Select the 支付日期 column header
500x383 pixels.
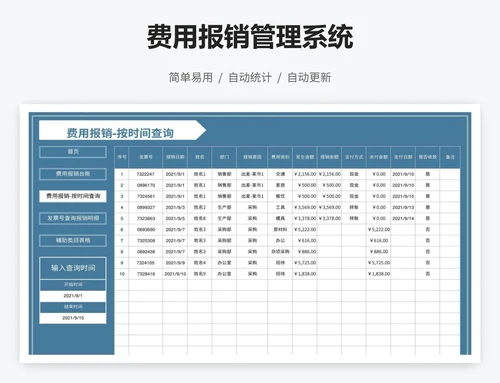(403, 157)
